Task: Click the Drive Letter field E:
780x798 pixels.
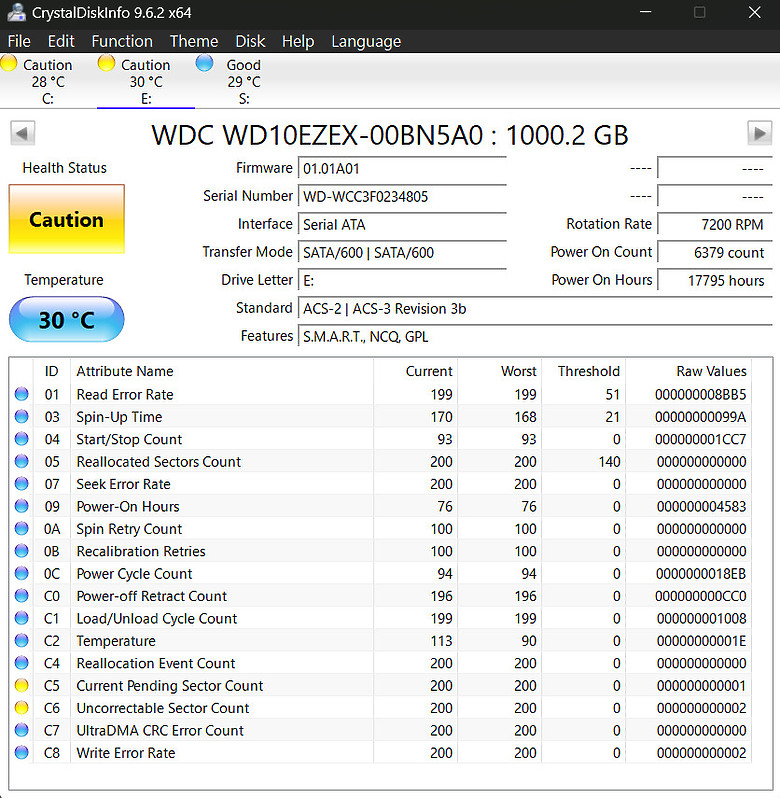Action: 402,280
